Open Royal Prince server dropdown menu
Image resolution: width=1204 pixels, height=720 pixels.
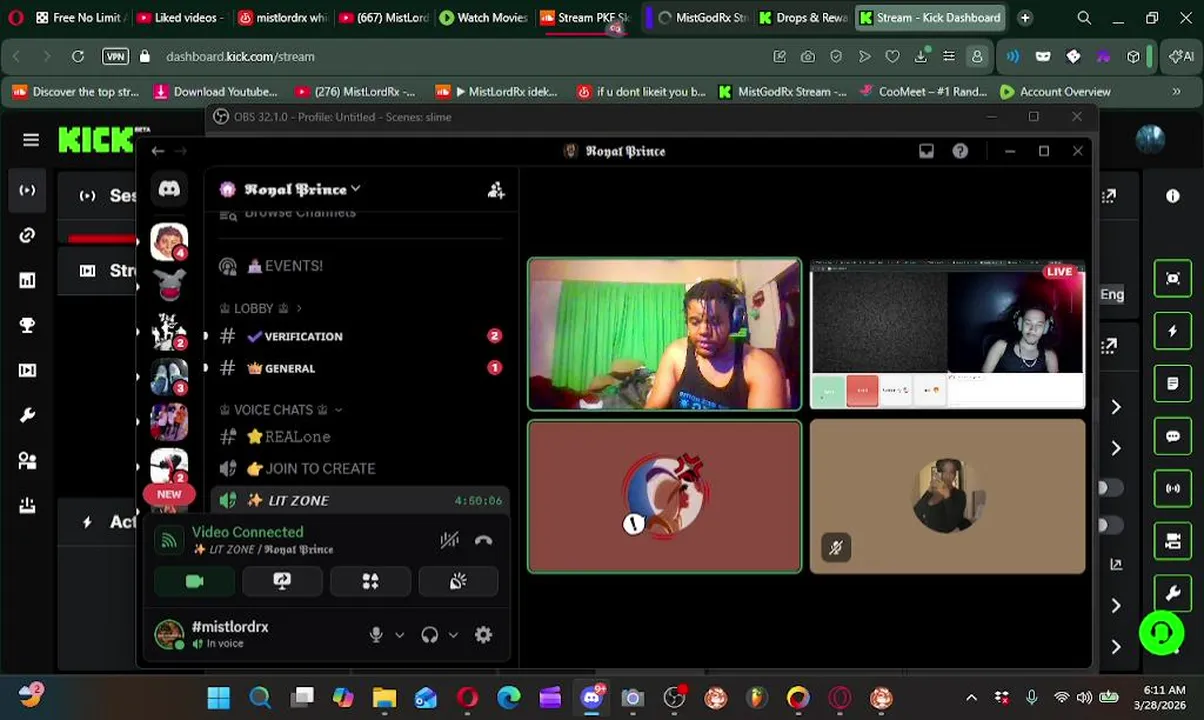point(300,189)
